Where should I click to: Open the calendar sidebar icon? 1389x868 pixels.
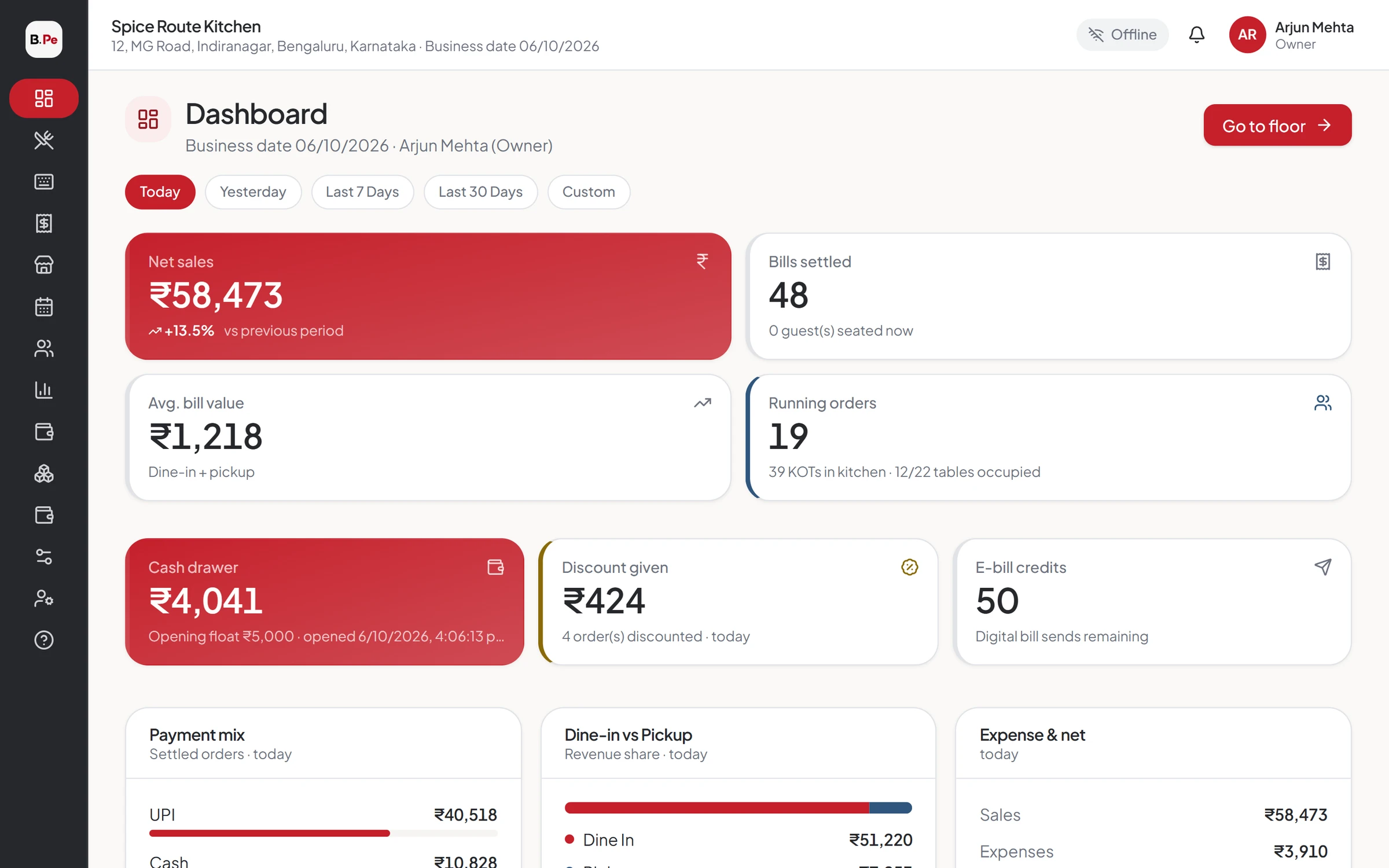click(x=44, y=307)
